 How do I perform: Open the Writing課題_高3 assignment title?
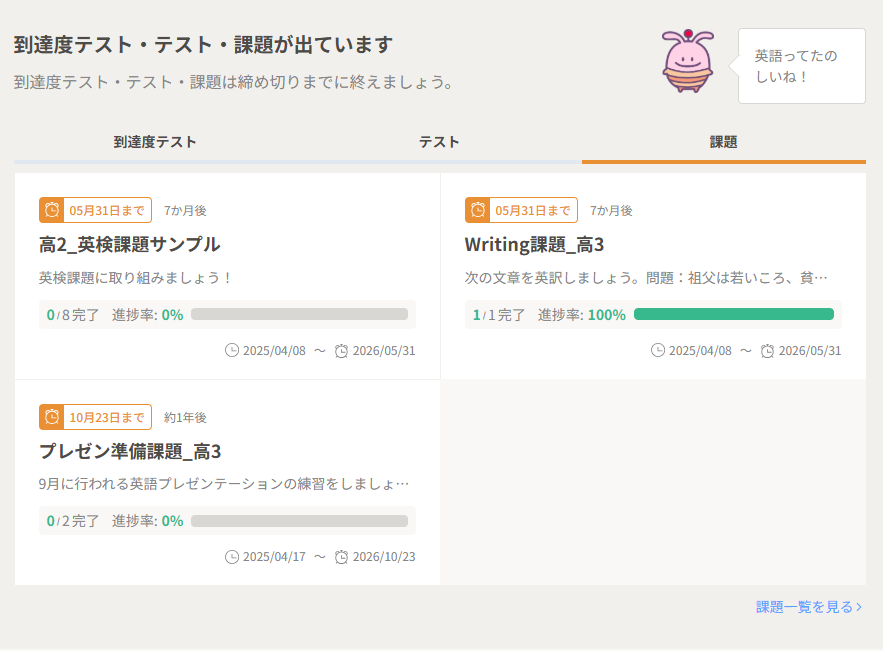tap(534, 244)
